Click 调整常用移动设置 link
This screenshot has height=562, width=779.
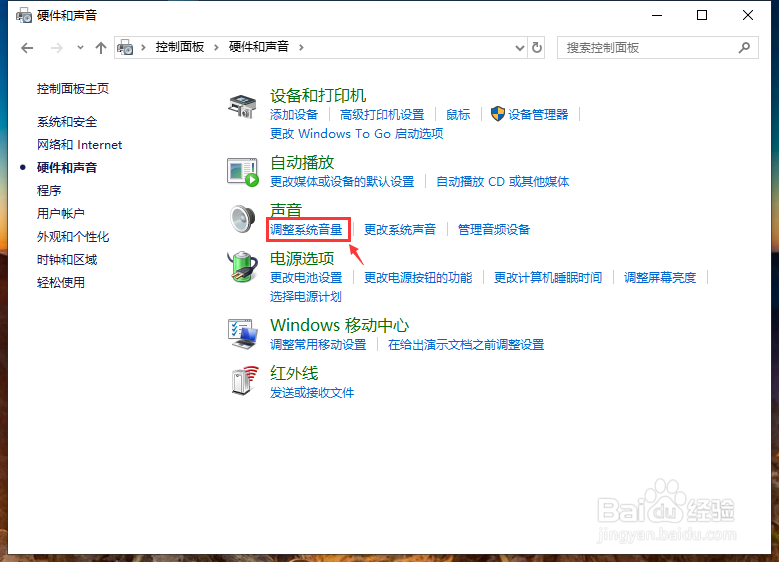(x=318, y=344)
